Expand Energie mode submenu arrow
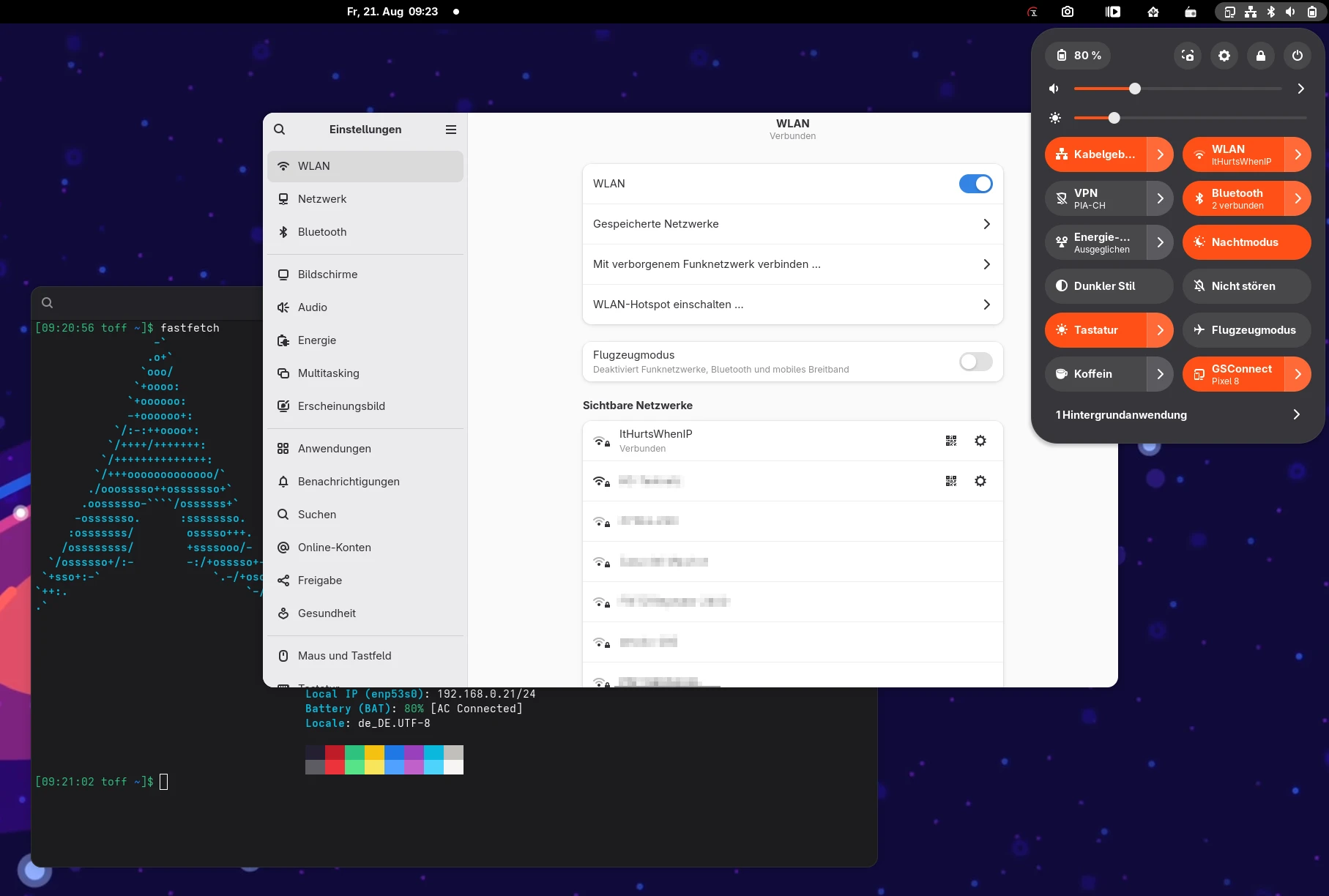This screenshot has height=896, width=1329. tap(1161, 242)
